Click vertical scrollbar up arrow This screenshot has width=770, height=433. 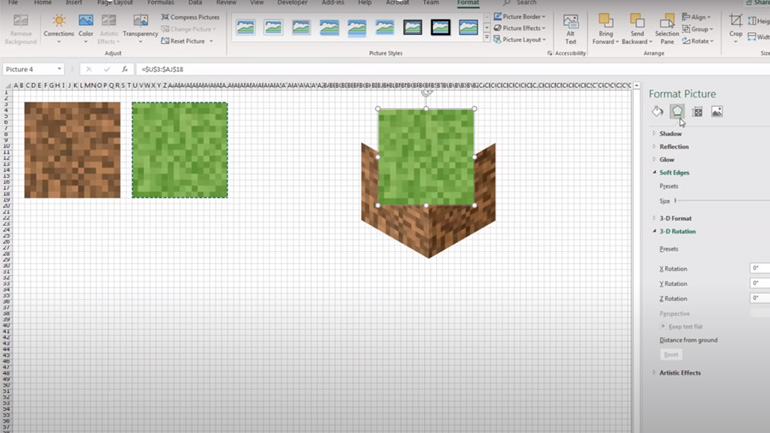tap(636, 85)
